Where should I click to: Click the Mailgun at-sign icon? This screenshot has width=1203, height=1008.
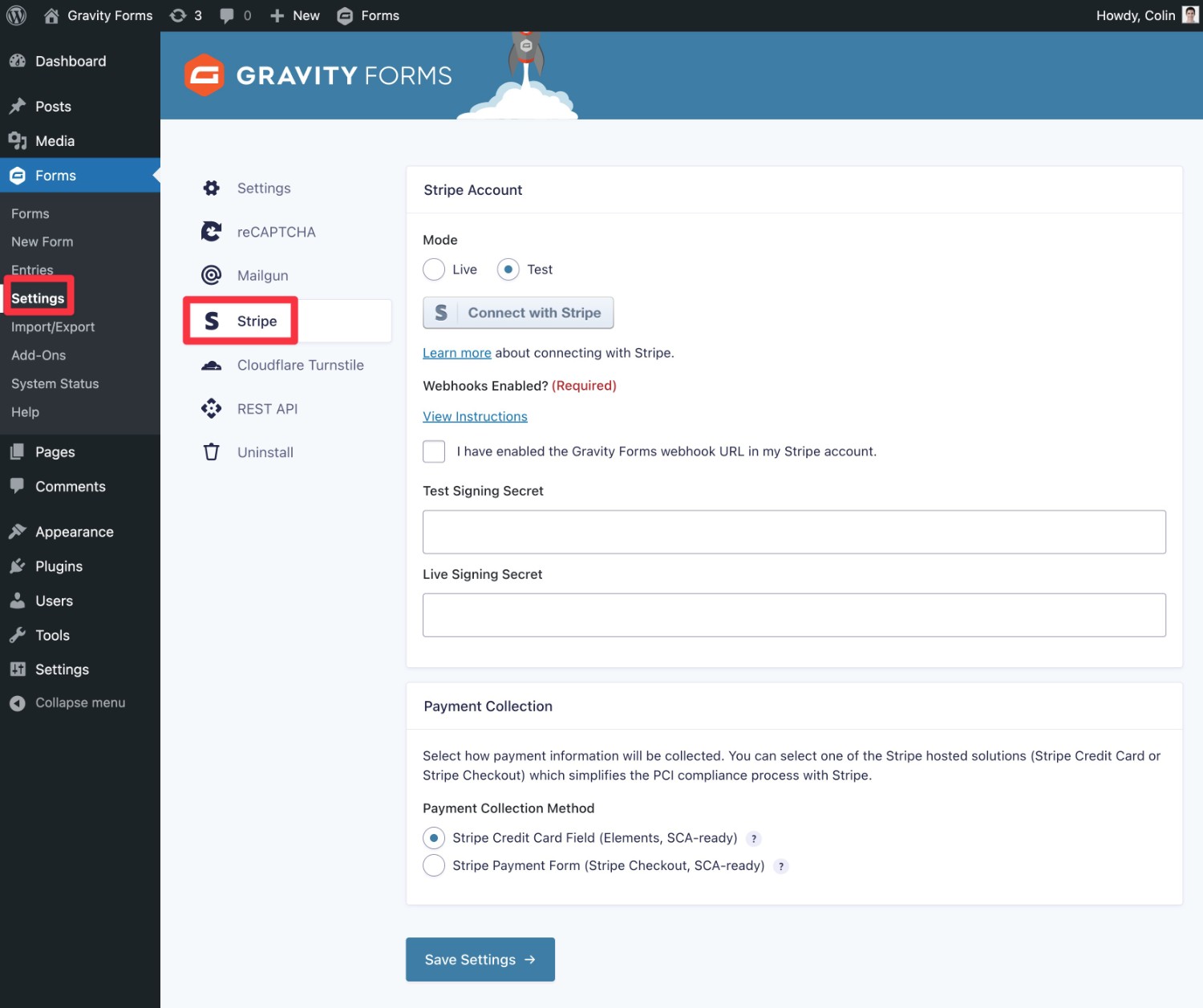pyautogui.click(x=212, y=275)
